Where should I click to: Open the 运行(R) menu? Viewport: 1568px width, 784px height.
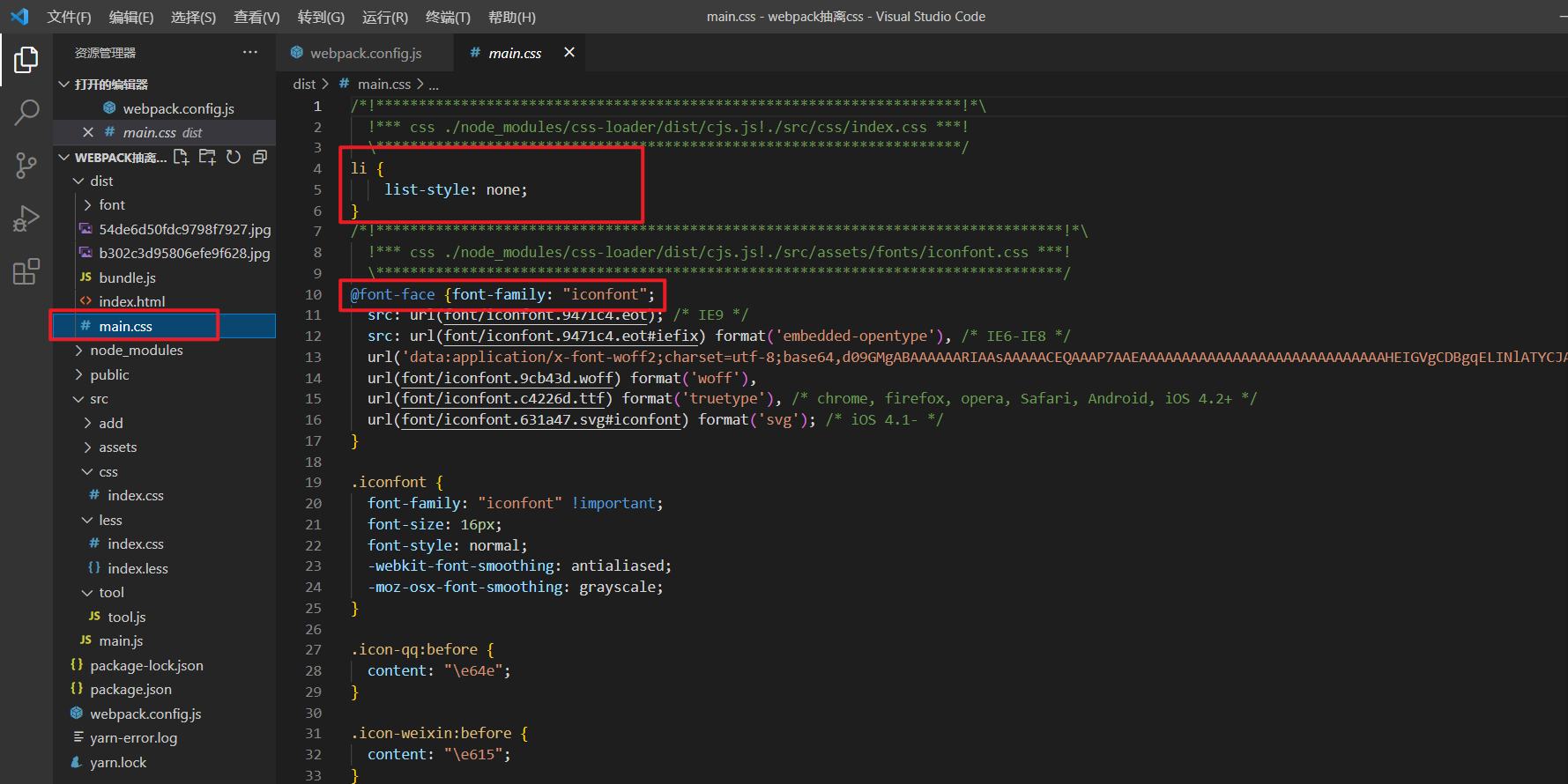[x=385, y=17]
